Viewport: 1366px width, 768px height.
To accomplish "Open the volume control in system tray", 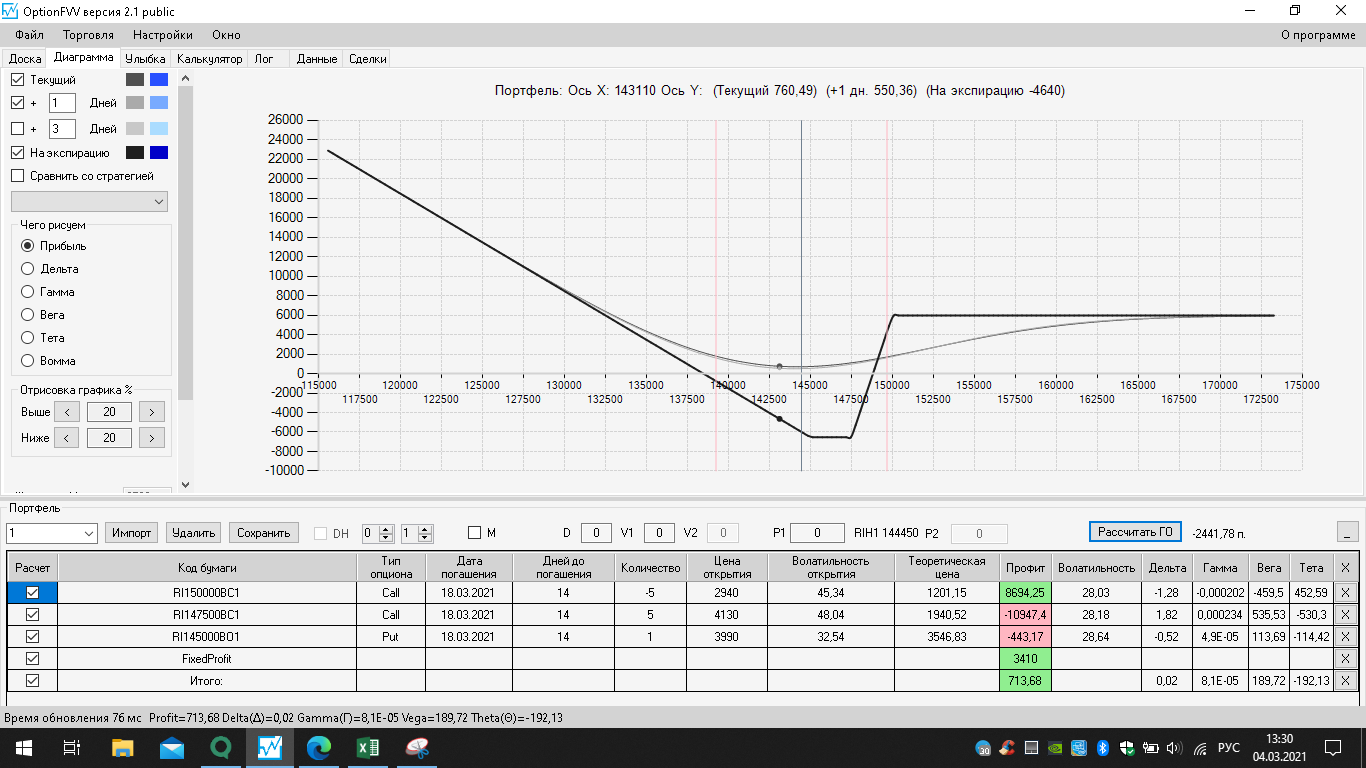I will [1174, 748].
